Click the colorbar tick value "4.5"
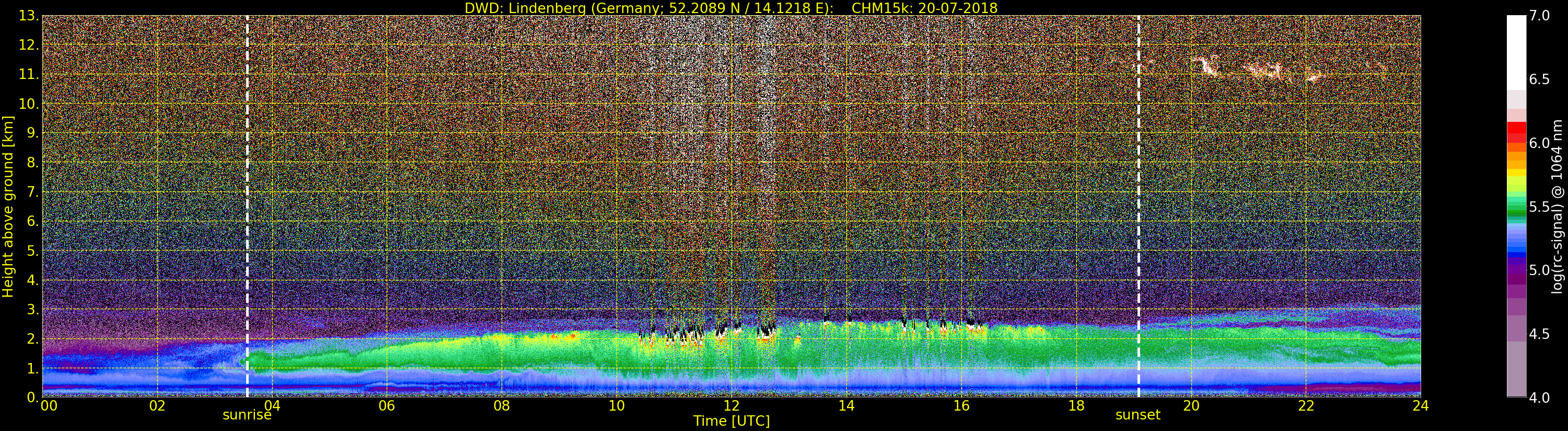Viewport: 1568px width, 431px height. click(x=1539, y=334)
